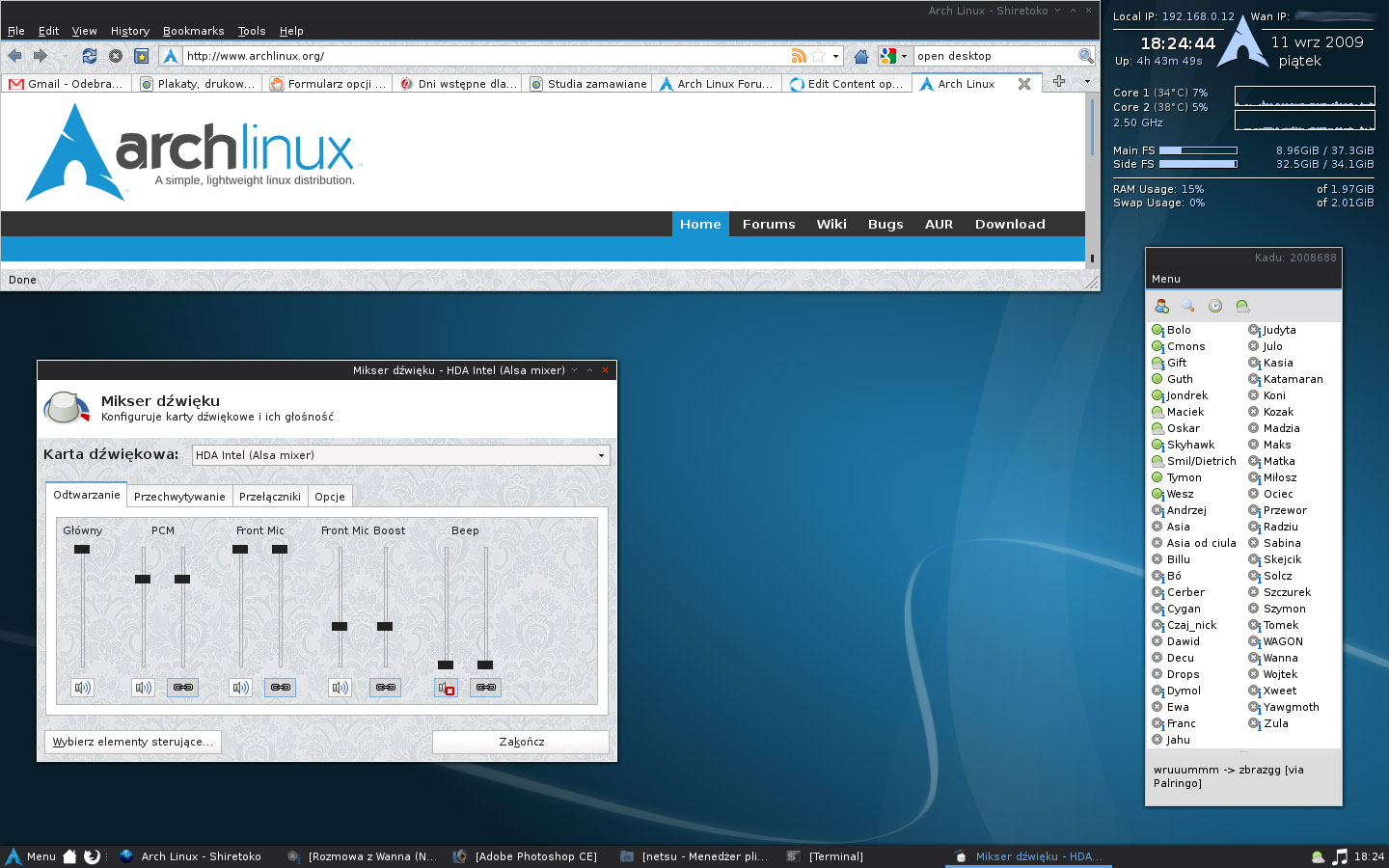The image size is (1389, 868).
Task: Click the bookmark star in address bar
Action: (x=819, y=56)
